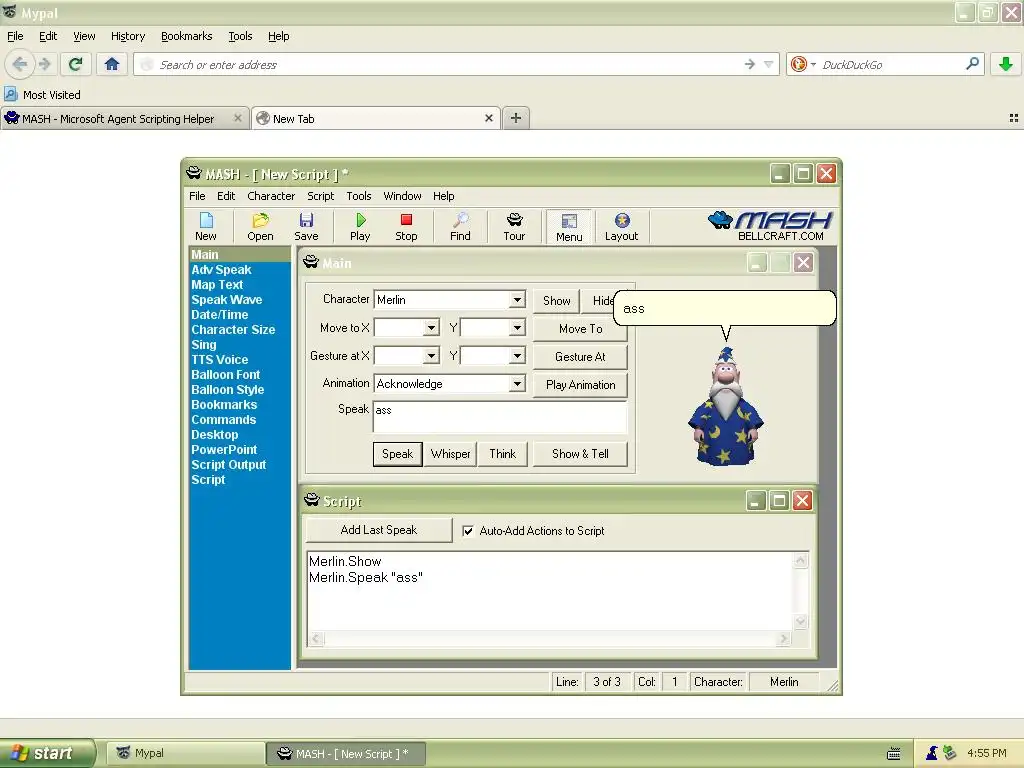Open the Find tool in MASH toolbar

click(460, 227)
